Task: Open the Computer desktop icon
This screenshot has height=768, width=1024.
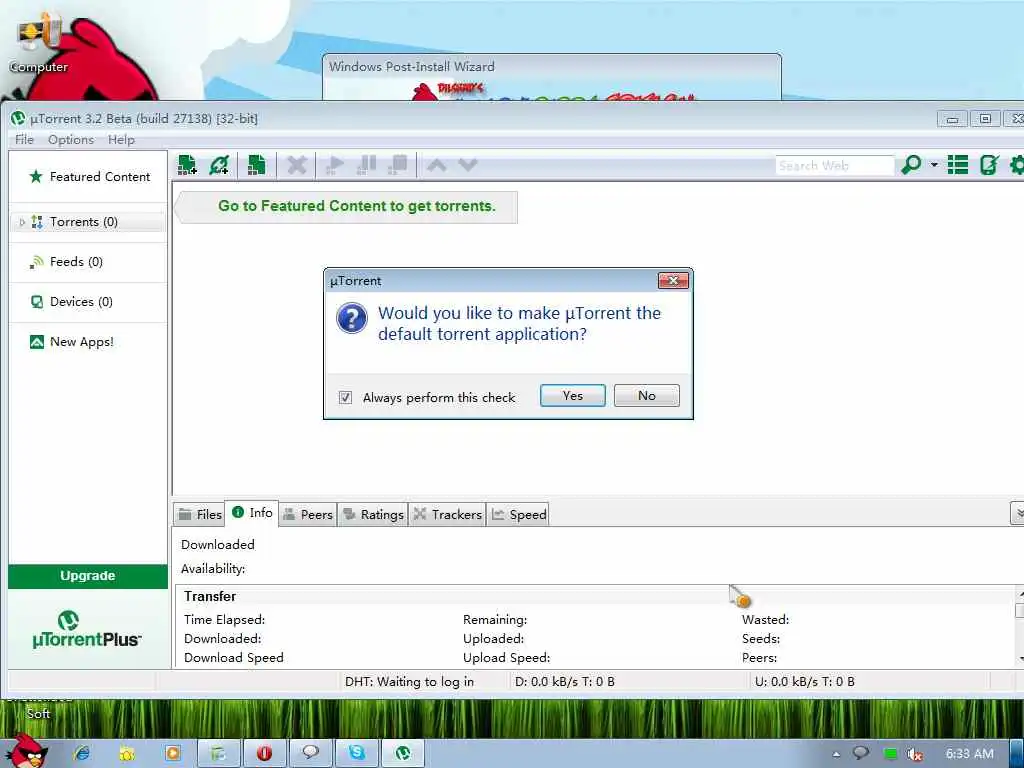Action: click(x=38, y=42)
